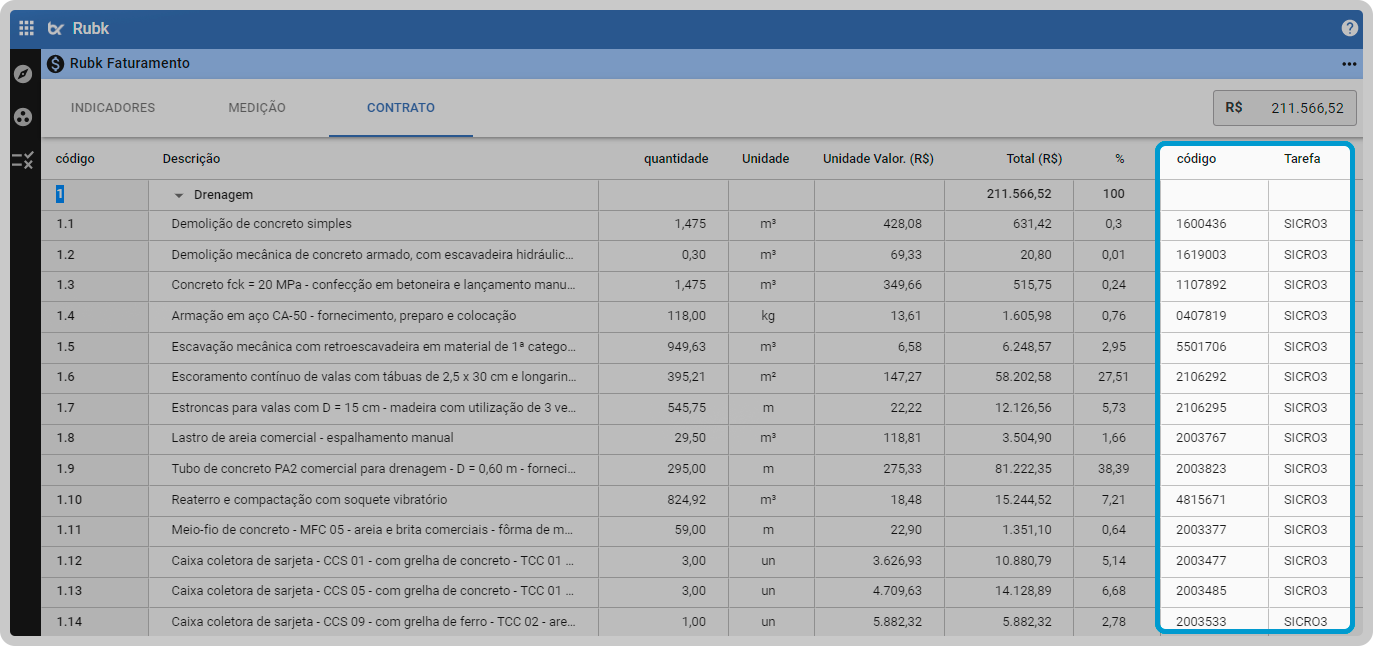The image size is (1373, 646).
Task: Open help question mark icon
Action: pos(1350,28)
